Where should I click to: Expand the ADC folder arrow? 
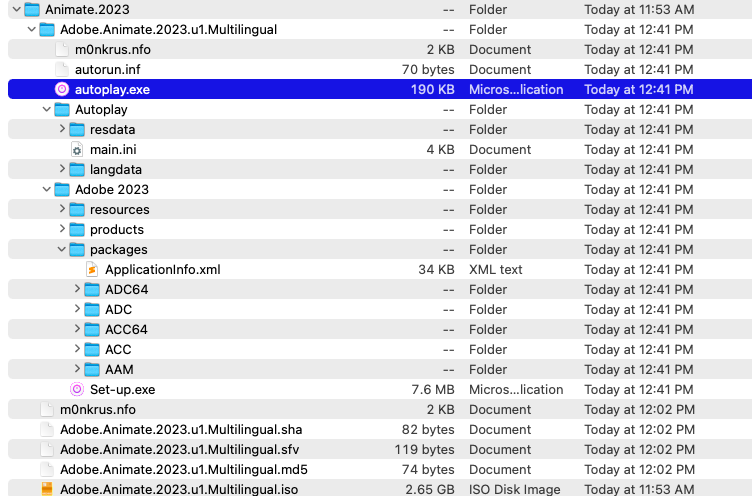pos(77,309)
